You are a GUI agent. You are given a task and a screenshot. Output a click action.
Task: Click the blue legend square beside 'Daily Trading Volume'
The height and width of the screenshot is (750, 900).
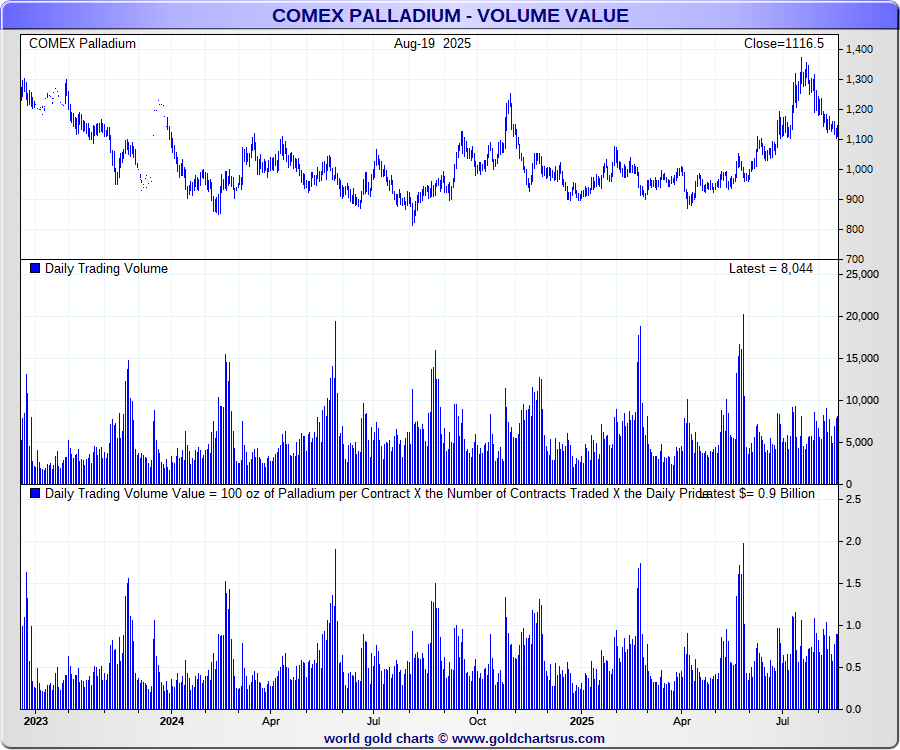(x=35, y=268)
